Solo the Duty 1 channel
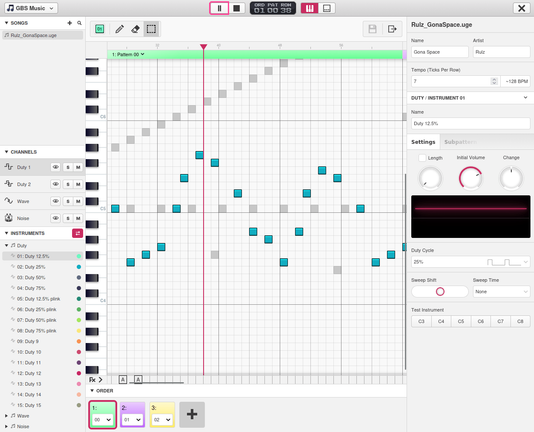Image resolution: width=534 pixels, height=432 pixels. coord(68,167)
